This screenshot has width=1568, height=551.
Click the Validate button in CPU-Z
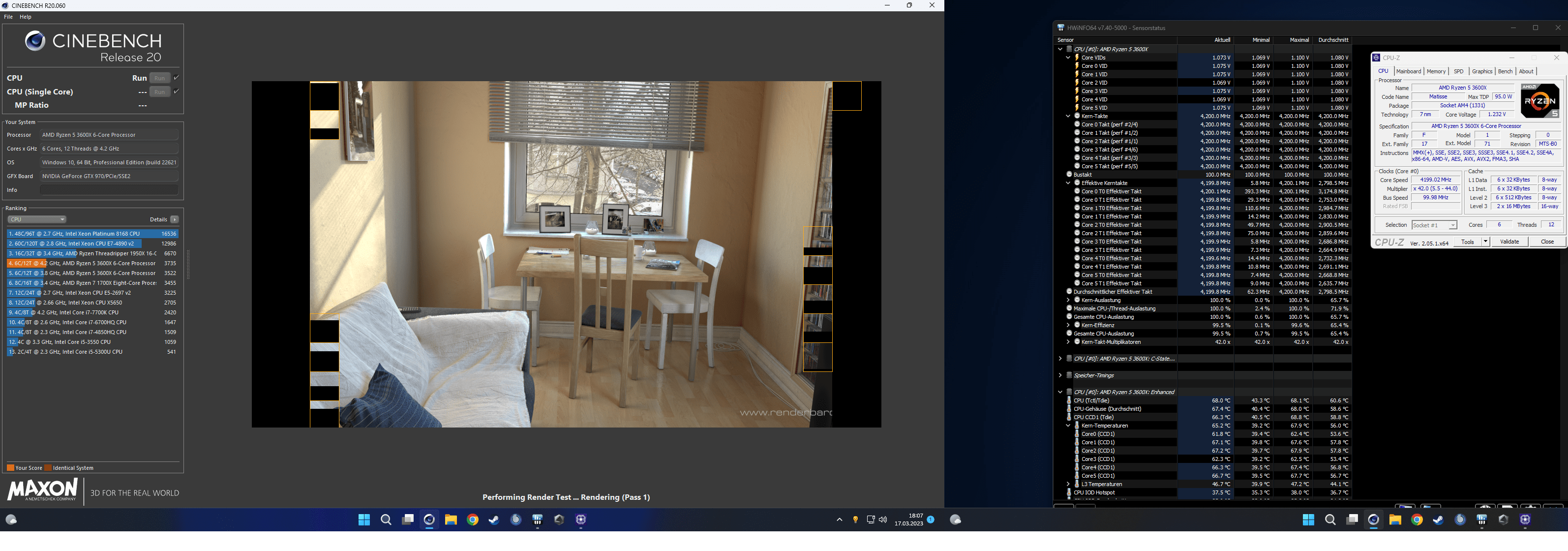[1509, 242]
